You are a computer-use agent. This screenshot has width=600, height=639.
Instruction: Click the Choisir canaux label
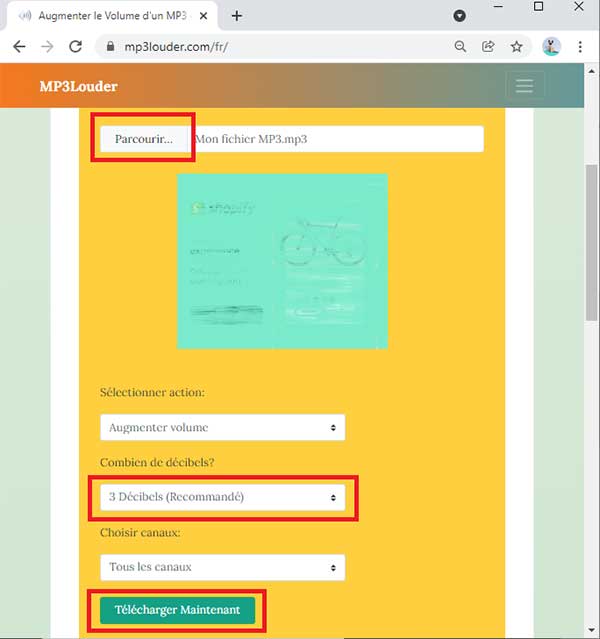point(140,532)
